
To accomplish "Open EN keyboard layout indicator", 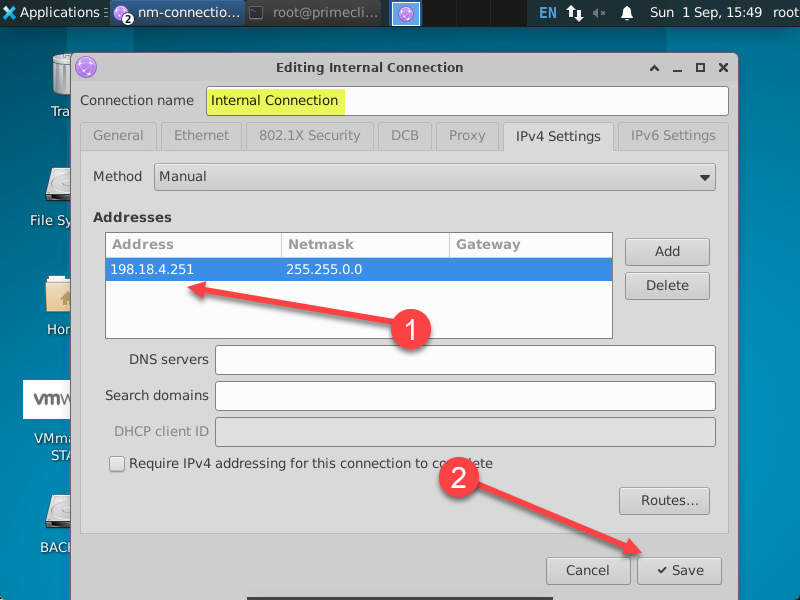I will (x=547, y=13).
